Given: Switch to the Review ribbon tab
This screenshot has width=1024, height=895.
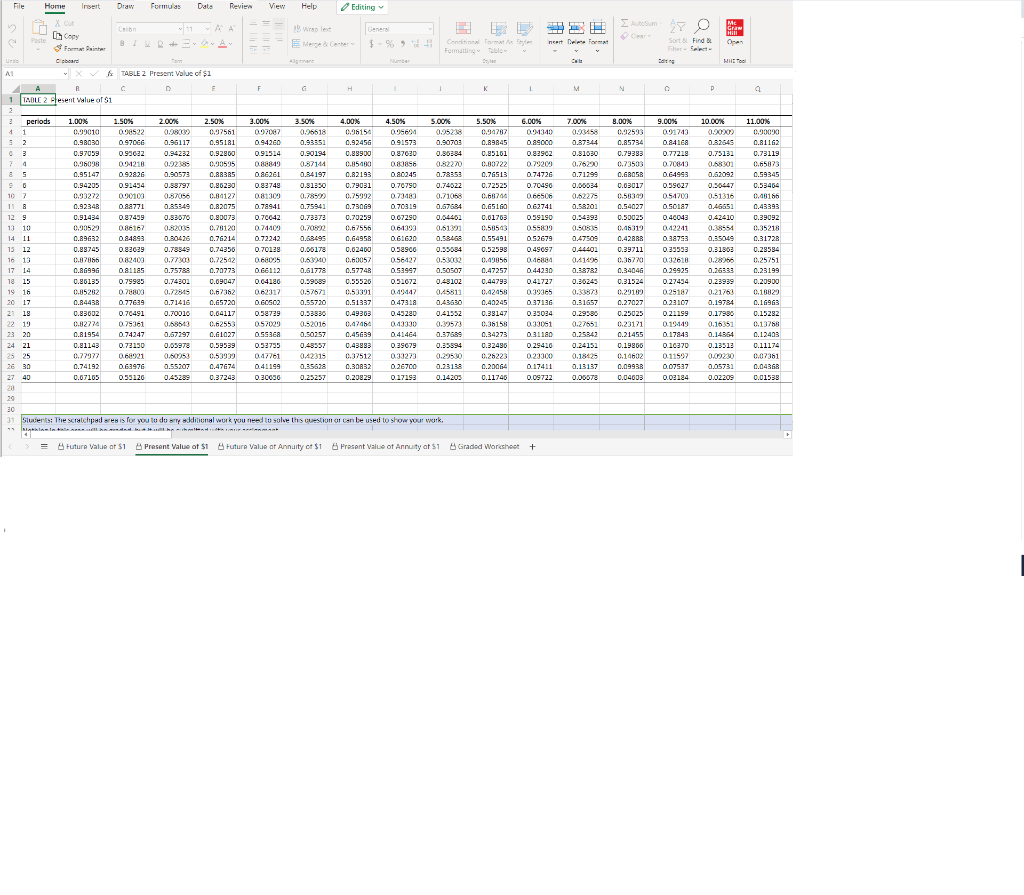Looking at the screenshot, I should coord(240,7).
